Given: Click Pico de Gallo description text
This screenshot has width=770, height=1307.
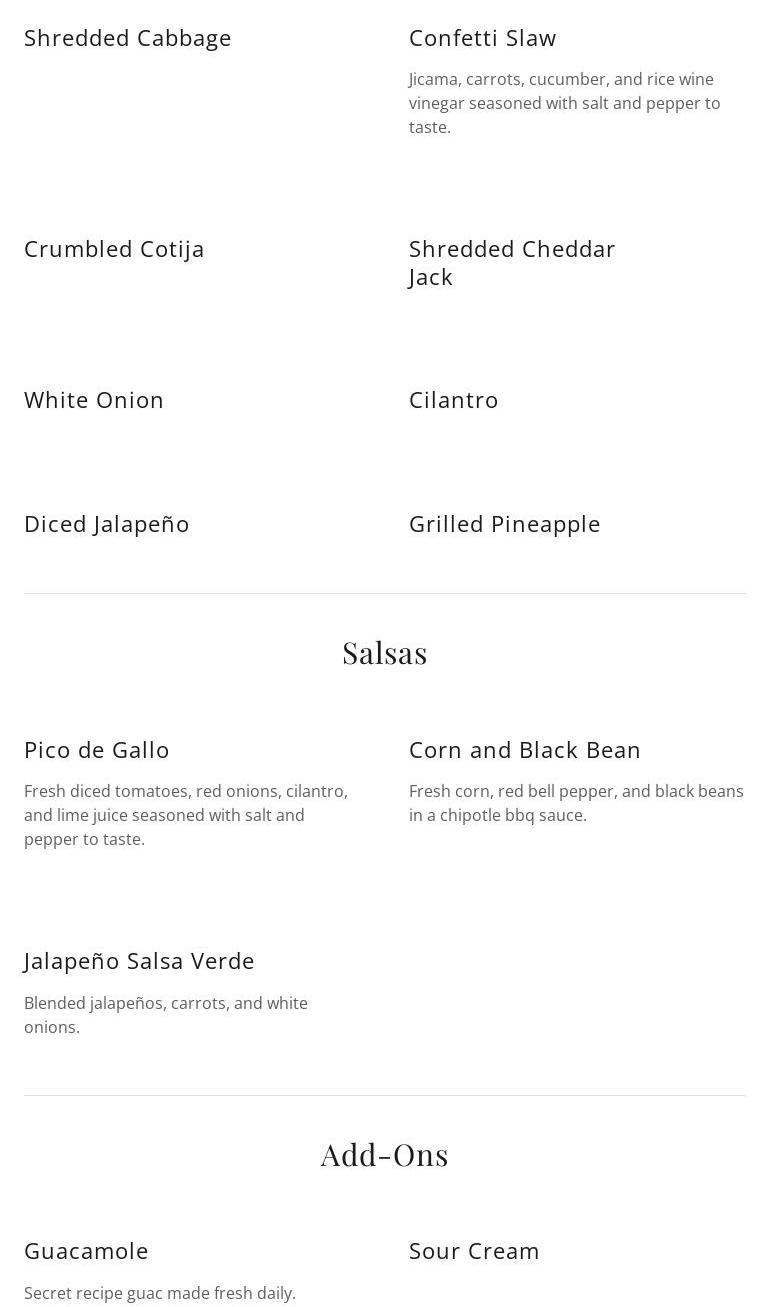Looking at the screenshot, I should 185,815.
